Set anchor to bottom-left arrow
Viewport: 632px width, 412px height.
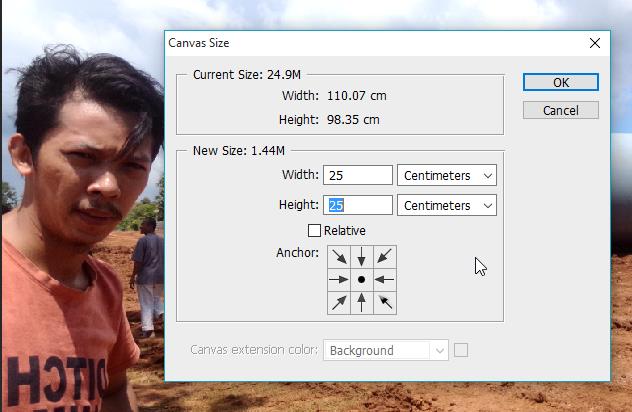click(339, 302)
